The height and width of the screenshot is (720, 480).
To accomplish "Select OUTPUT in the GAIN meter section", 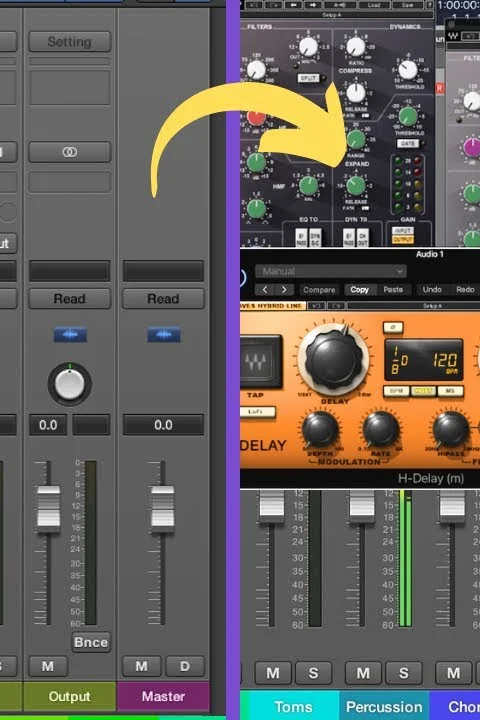I will [x=403, y=239].
